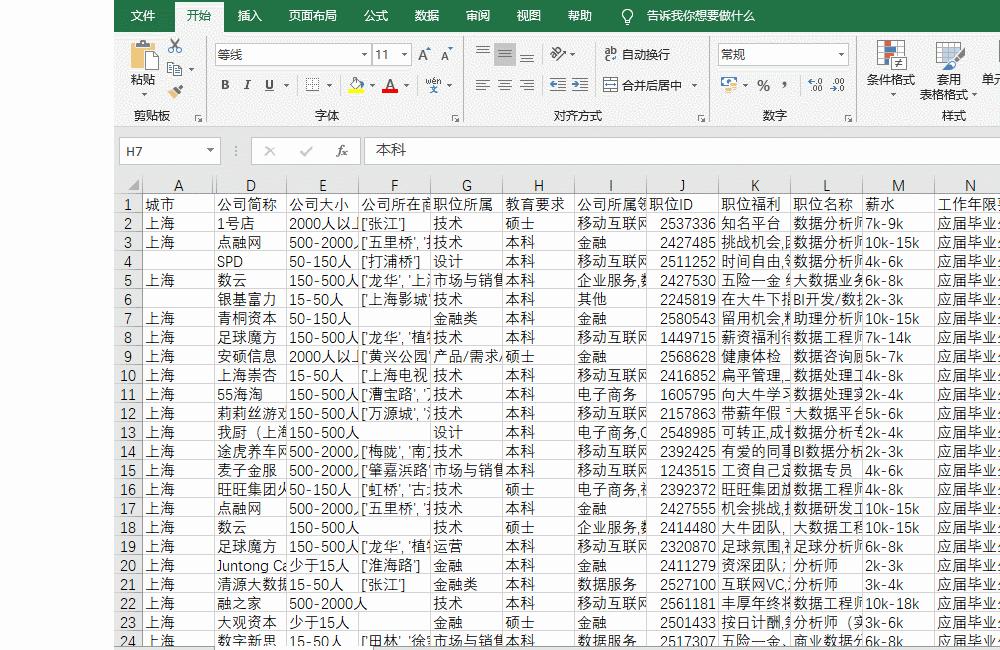Click the Insert Function fx icon
This screenshot has height=650, width=1000.
(342, 151)
